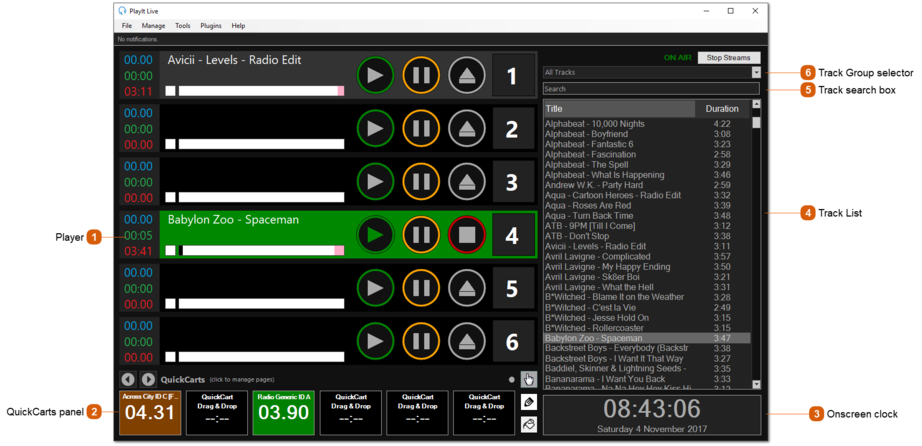The image size is (922, 446).
Task: Open the Plugins menu
Action: 211,26
